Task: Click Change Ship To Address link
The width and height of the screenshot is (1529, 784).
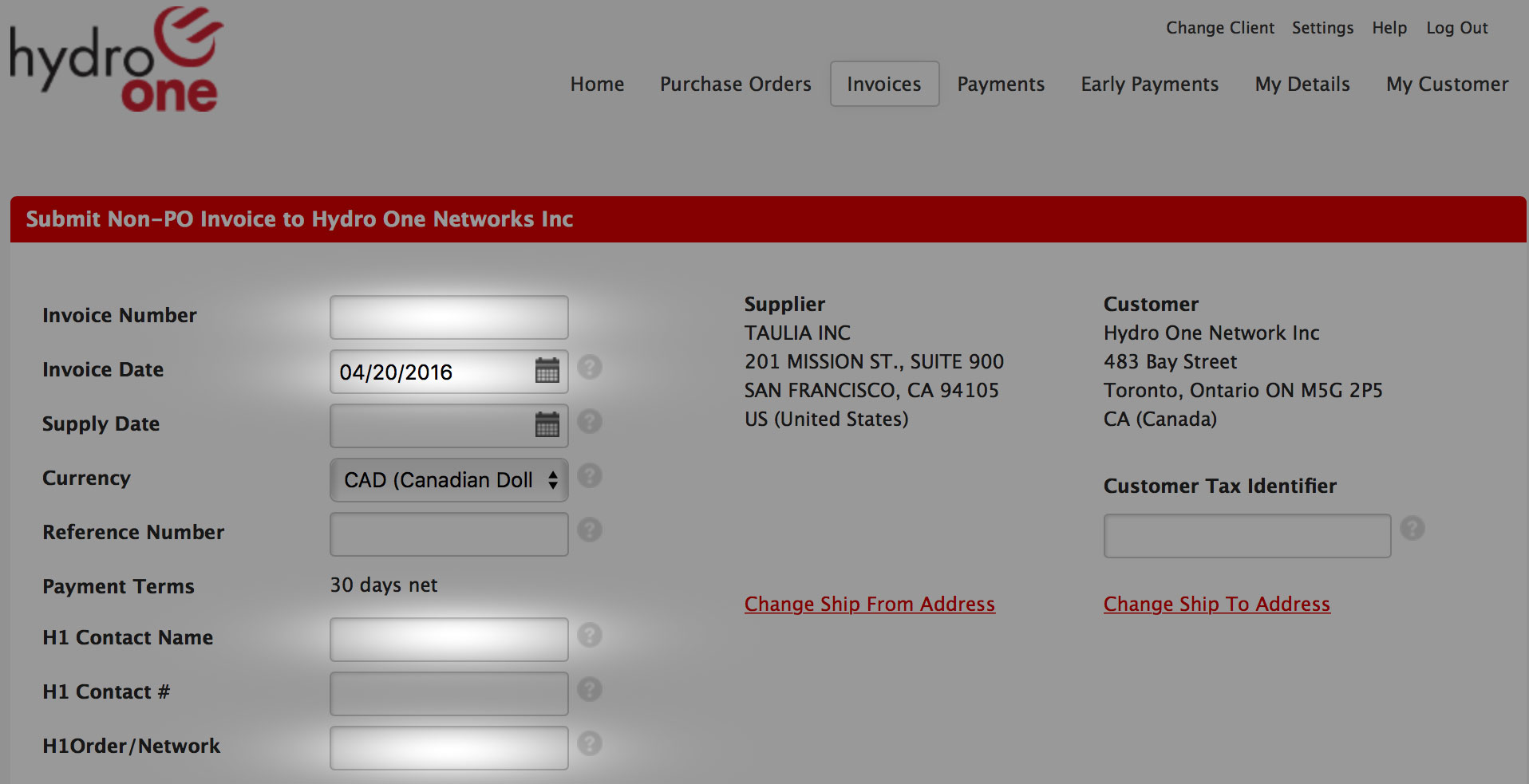Action: point(1217,604)
